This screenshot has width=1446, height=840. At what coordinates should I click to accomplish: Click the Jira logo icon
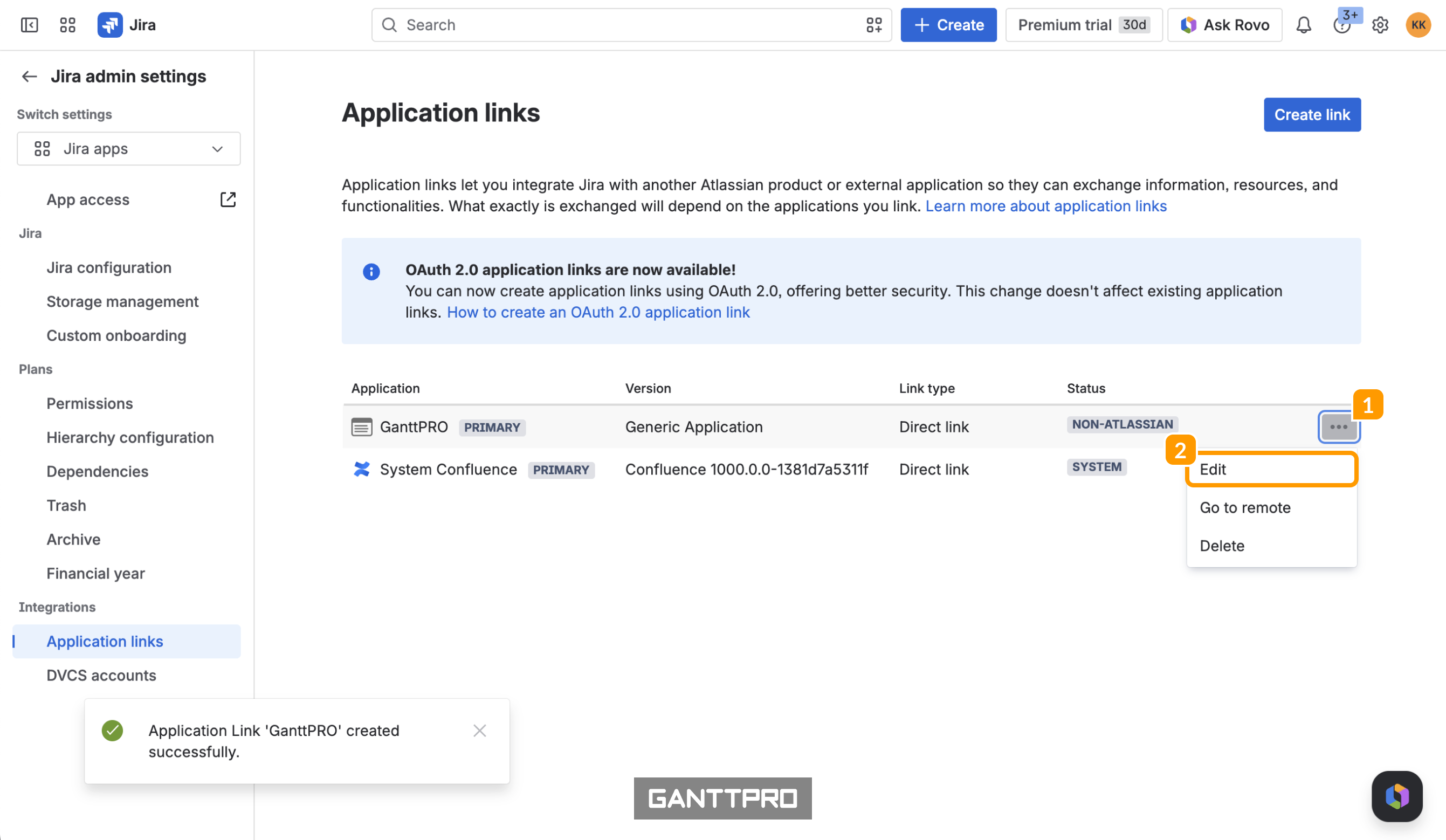coord(109,25)
